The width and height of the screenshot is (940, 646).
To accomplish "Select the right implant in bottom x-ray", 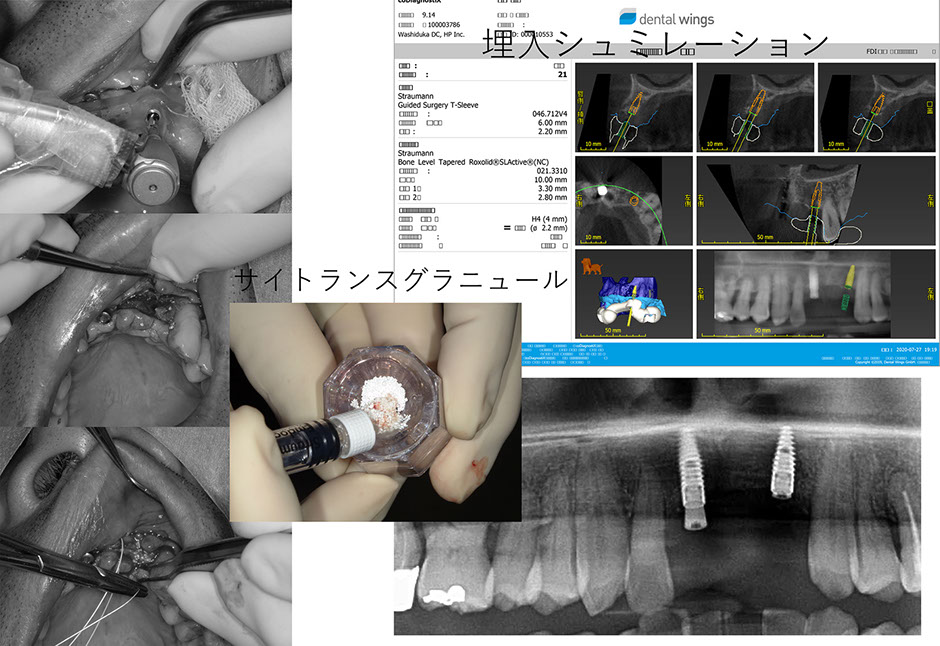I will 786,464.
